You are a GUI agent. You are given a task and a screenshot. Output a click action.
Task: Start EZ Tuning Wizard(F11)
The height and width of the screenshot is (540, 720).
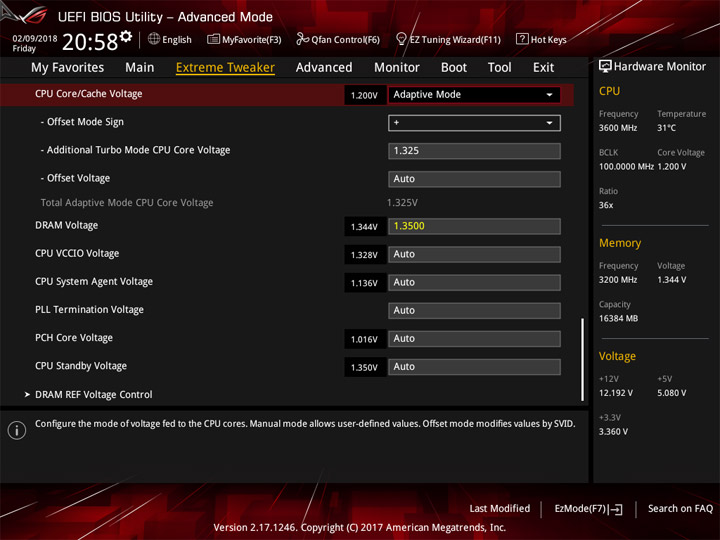click(448, 39)
